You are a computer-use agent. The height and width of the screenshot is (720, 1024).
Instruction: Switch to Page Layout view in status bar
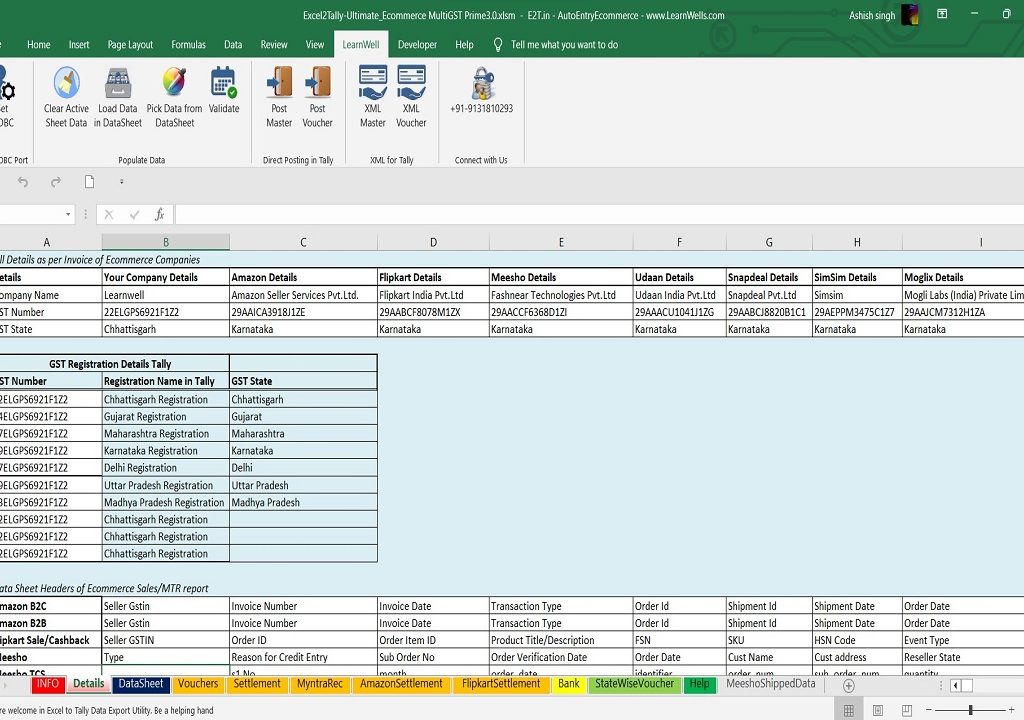click(x=877, y=710)
